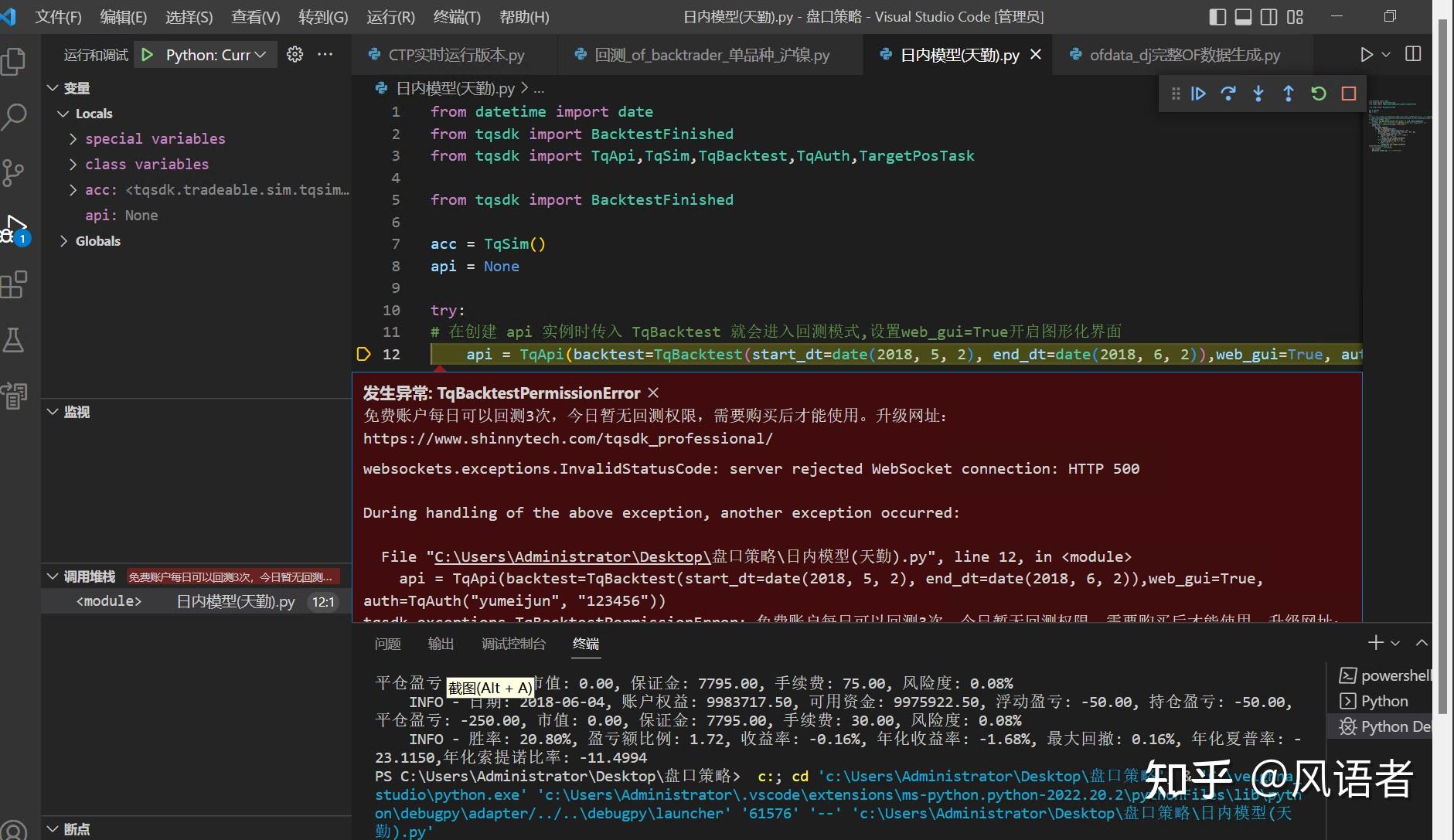Start debugging with the green play arrow

148,55
